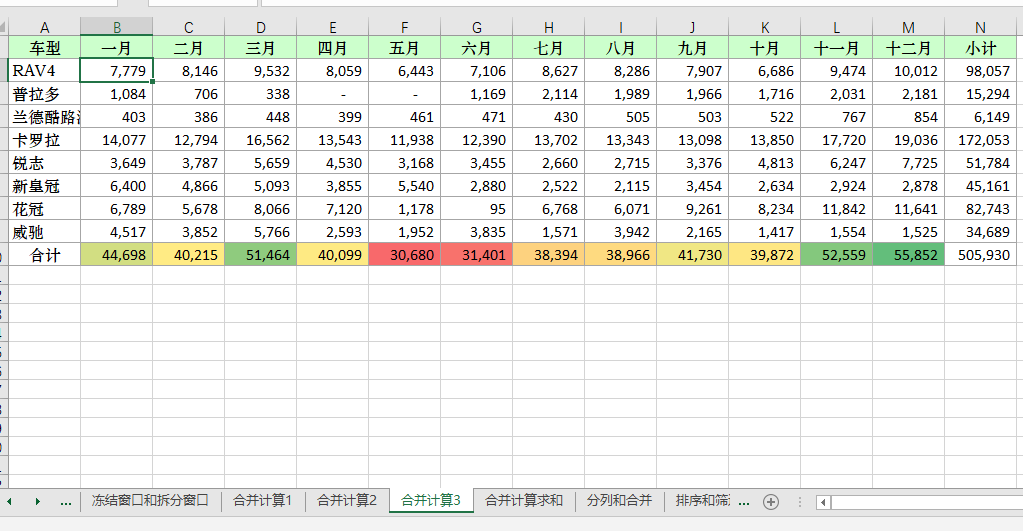Click the 小计 header cell
The height and width of the screenshot is (531, 1023).
pyautogui.click(x=981, y=48)
